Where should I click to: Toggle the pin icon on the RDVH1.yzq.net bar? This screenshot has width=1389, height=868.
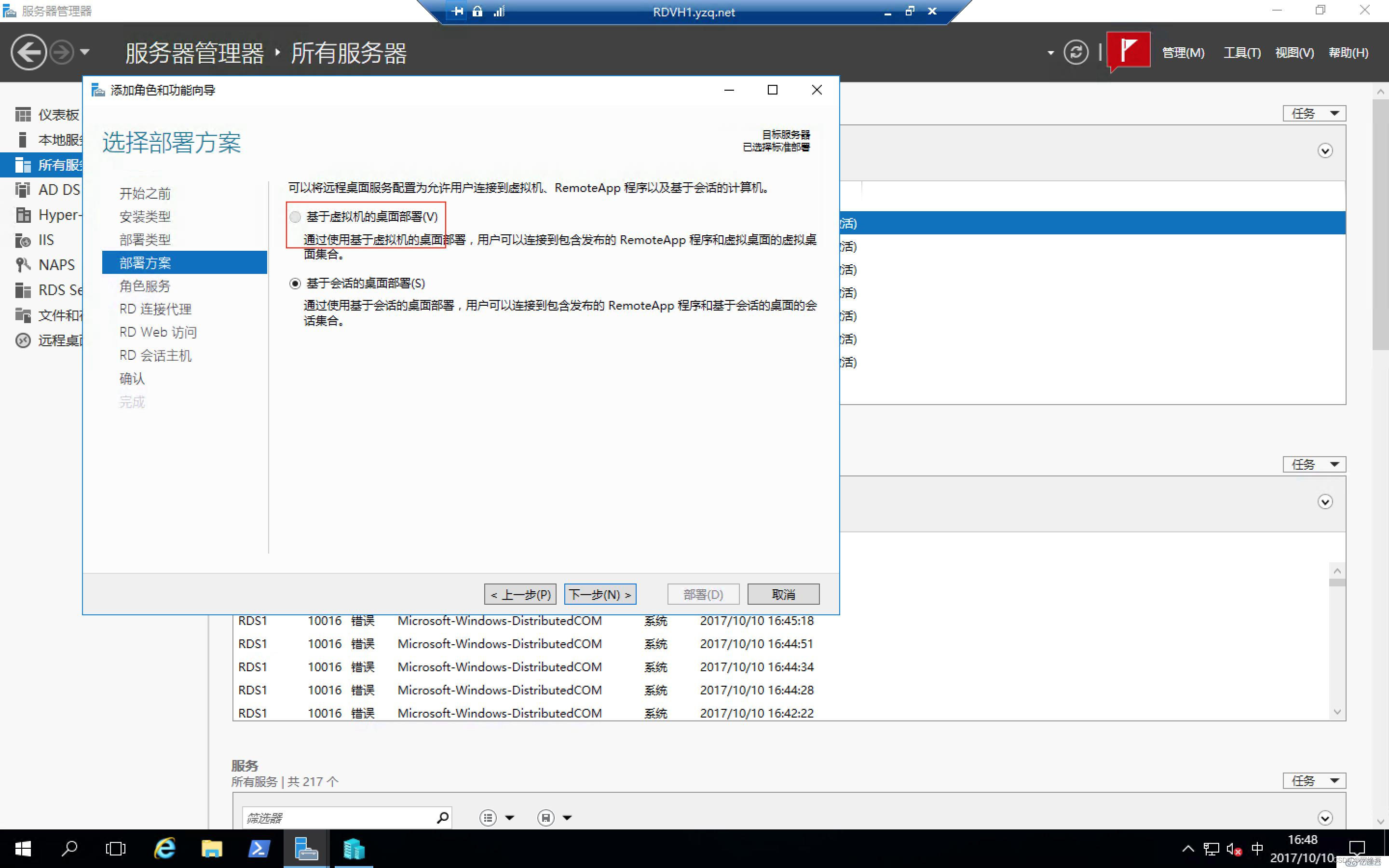pyautogui.click(x=456, y=11)
